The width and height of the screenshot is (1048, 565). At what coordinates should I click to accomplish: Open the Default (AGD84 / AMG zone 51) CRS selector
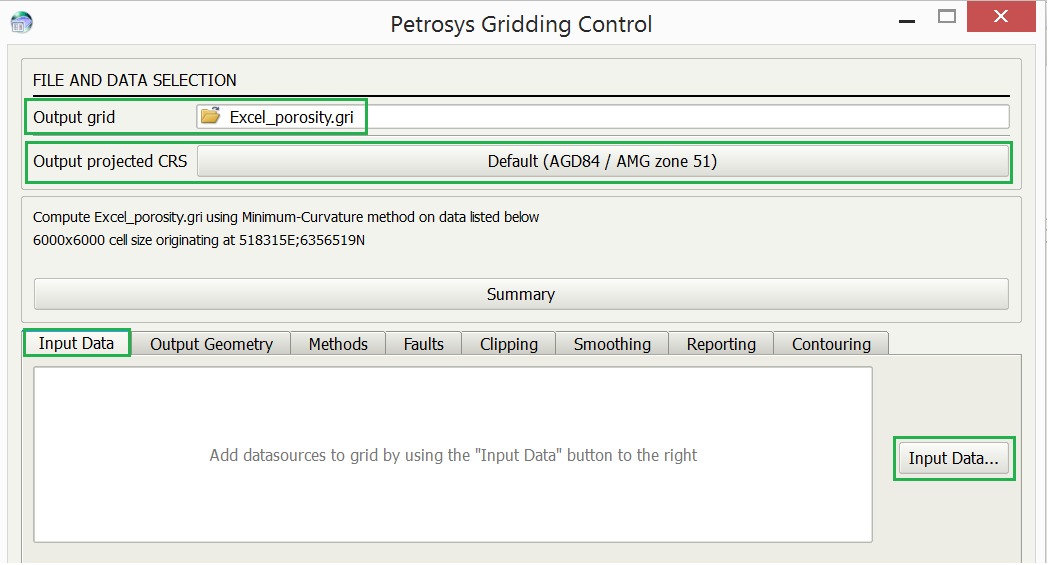(602, 161)
